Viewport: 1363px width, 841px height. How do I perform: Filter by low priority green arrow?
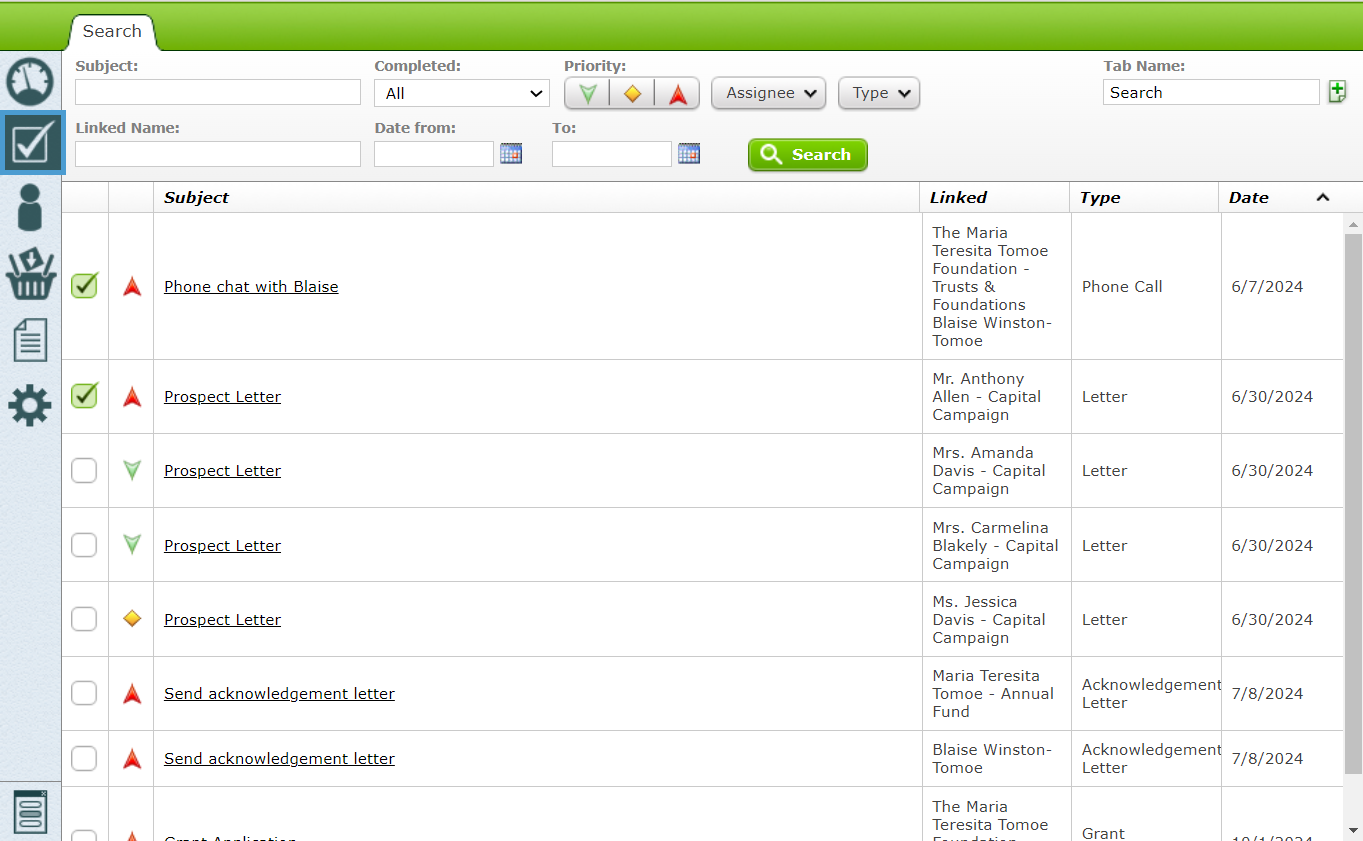588,93
